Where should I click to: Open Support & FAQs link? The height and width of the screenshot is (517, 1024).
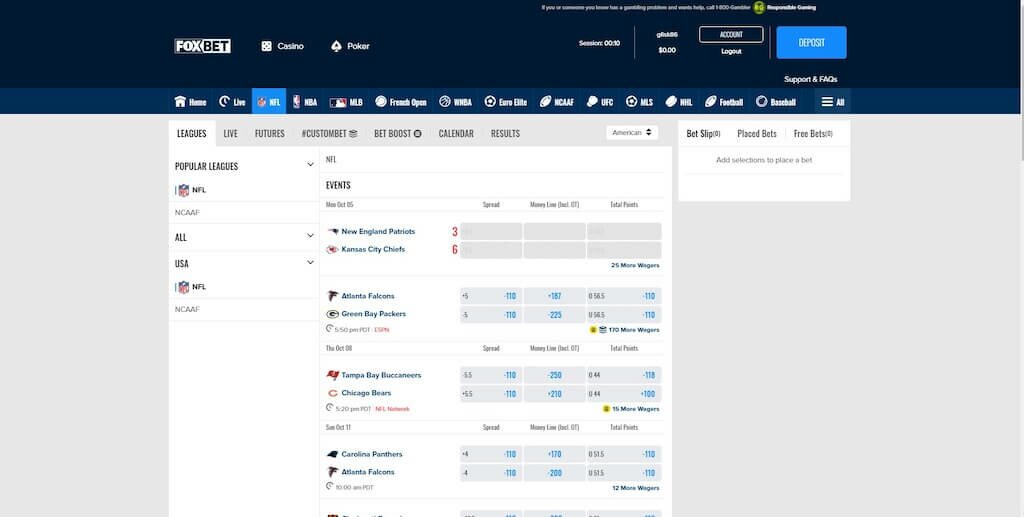(810, 79)
